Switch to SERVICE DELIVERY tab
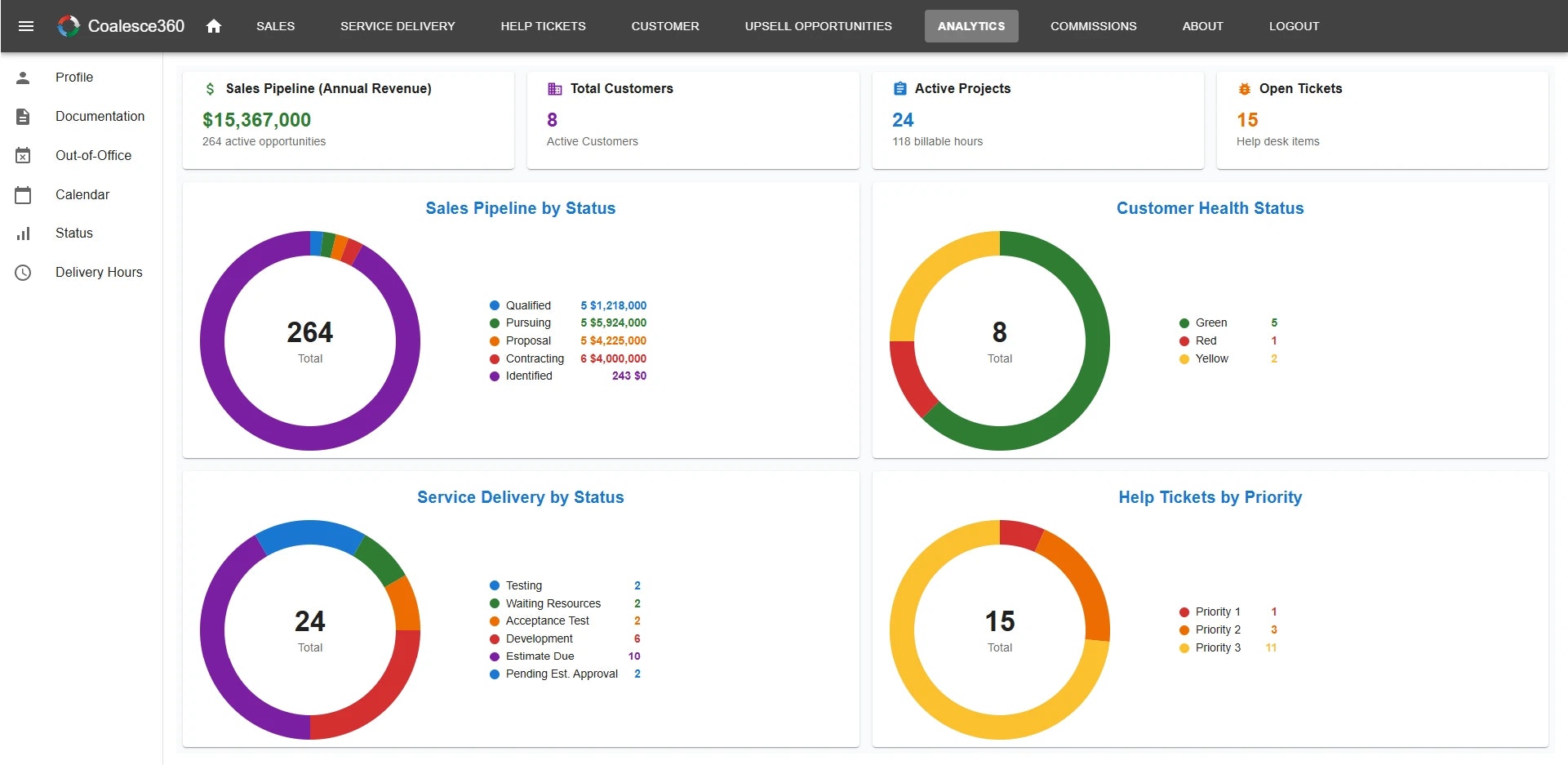The height and width of the screenshot is (765, 1568). [x=398, y=26]
